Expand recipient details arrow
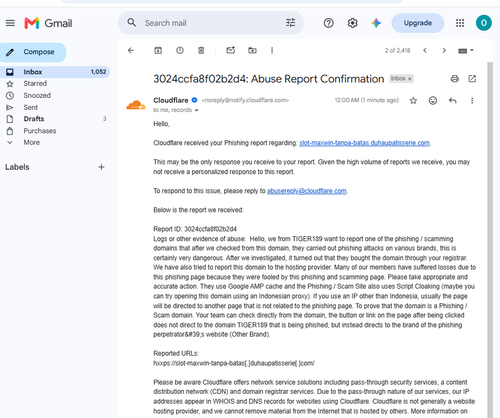The width and height of the screenshot is (500, 418). [196, 110]
